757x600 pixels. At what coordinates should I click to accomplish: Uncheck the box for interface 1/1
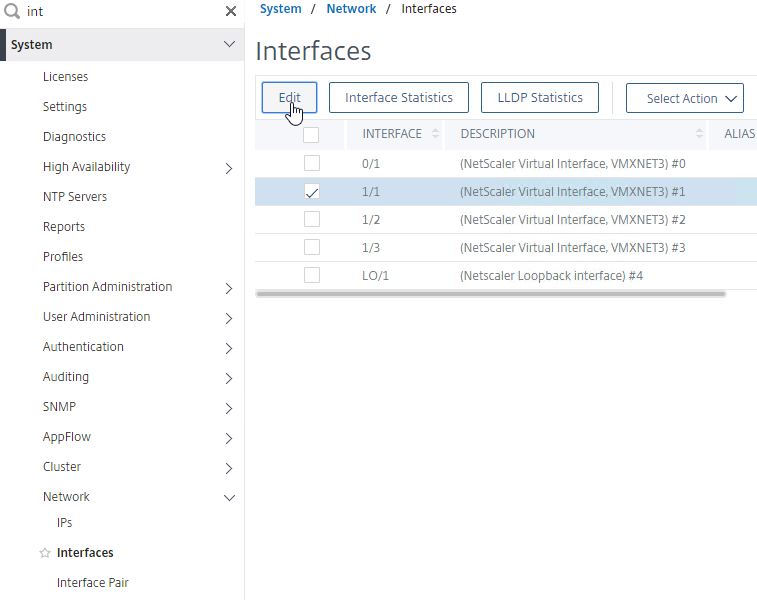click(x=312, y=192)
